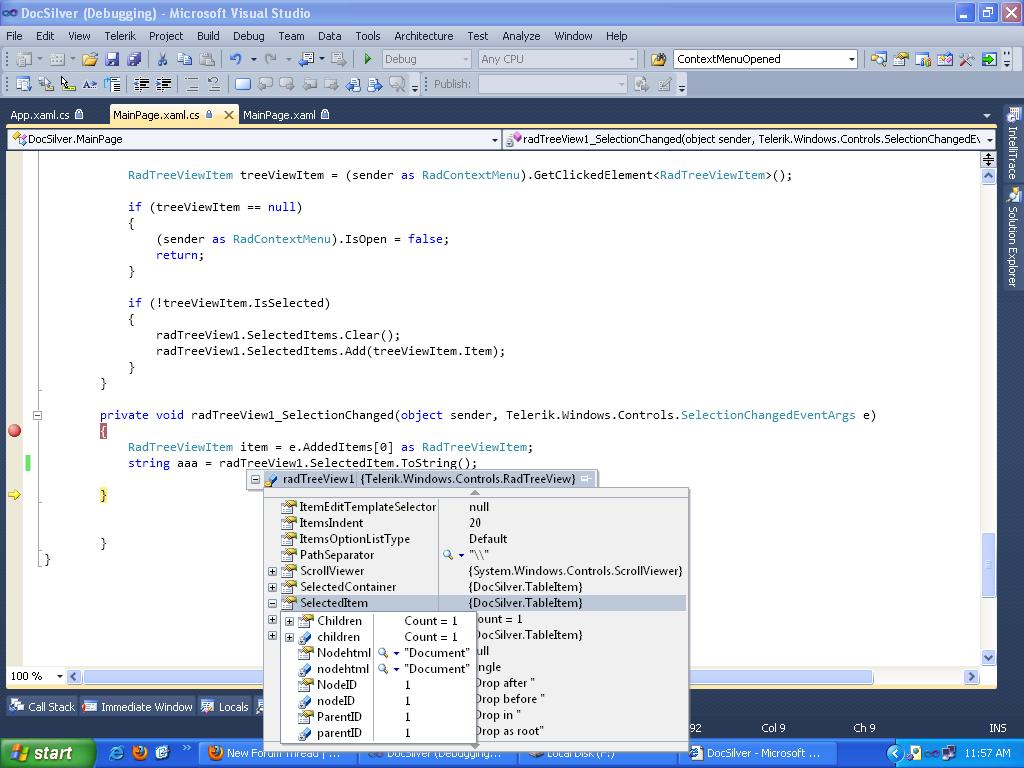Click the Undo arrow icon

tap(235, 59)
